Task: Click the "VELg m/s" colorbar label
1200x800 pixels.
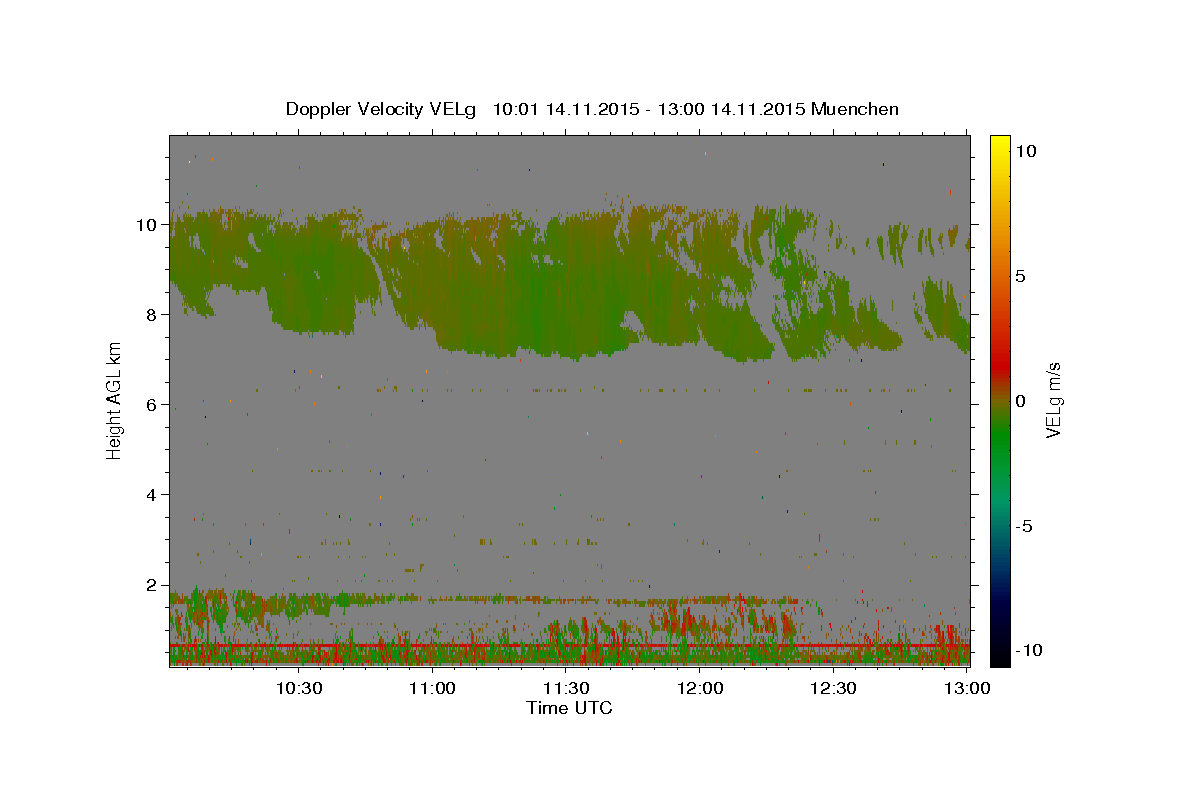Action: [1053, 401]
